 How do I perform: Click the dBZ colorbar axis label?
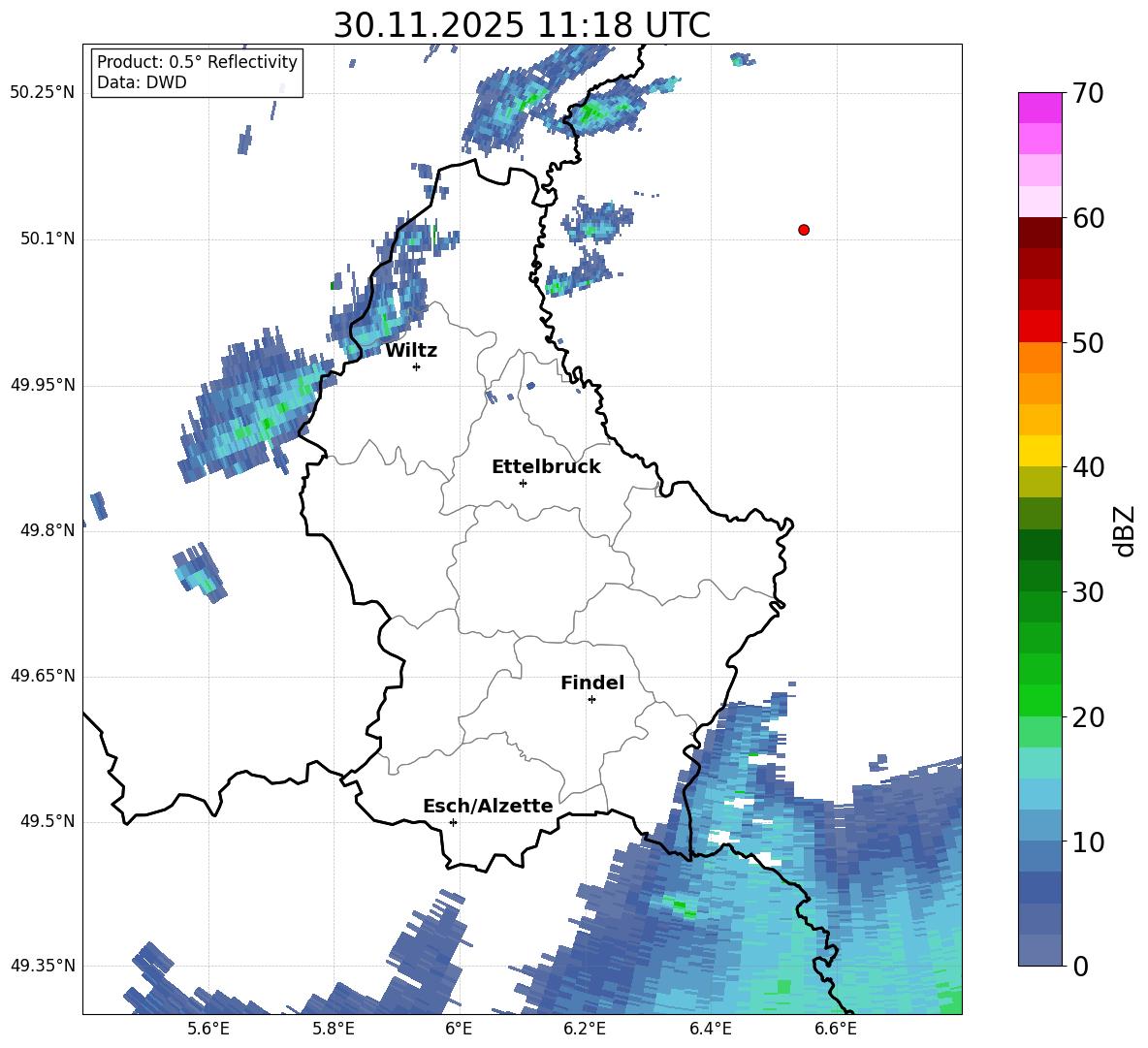[x=1125, y=530]
